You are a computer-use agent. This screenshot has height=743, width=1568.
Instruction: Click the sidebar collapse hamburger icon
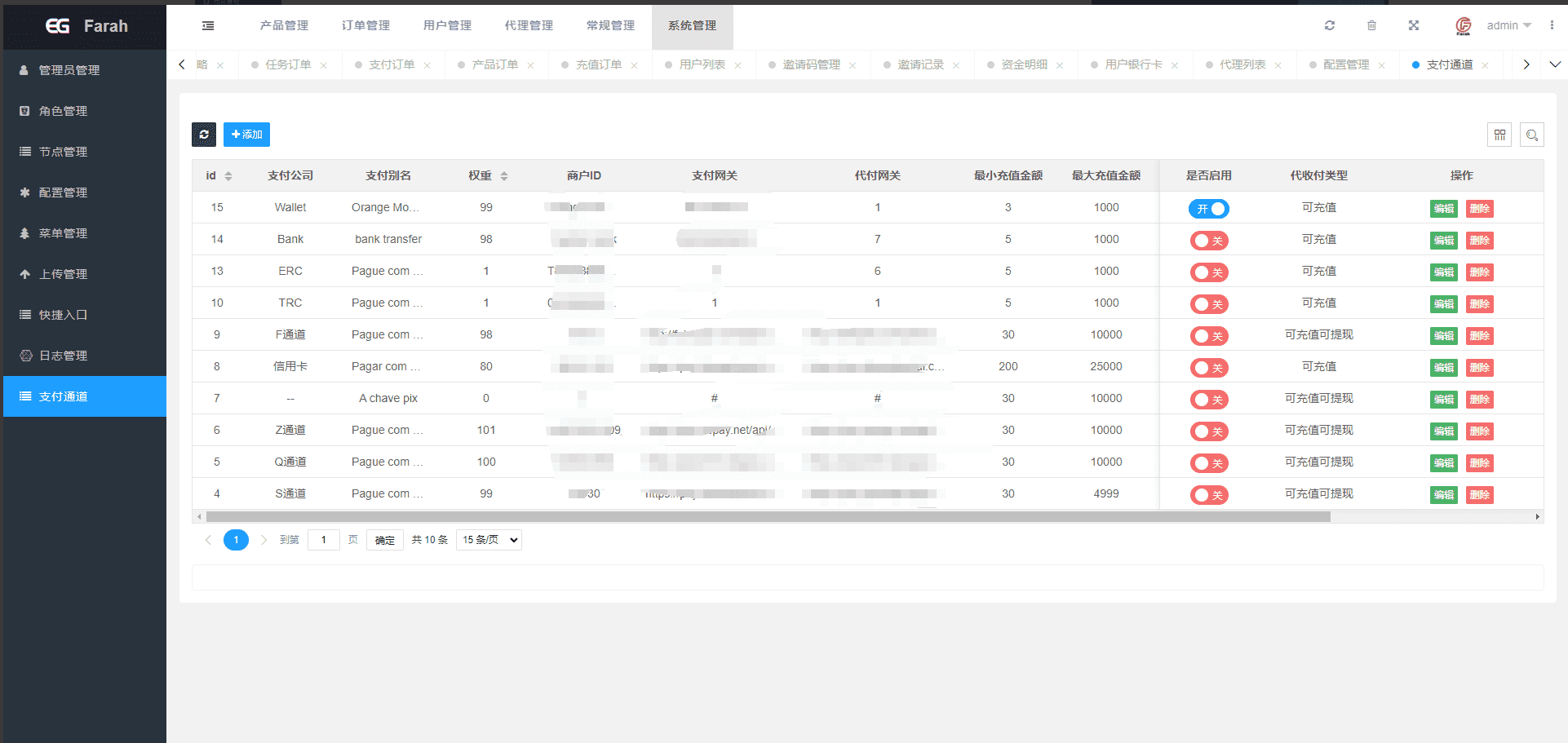coord(208,26)
